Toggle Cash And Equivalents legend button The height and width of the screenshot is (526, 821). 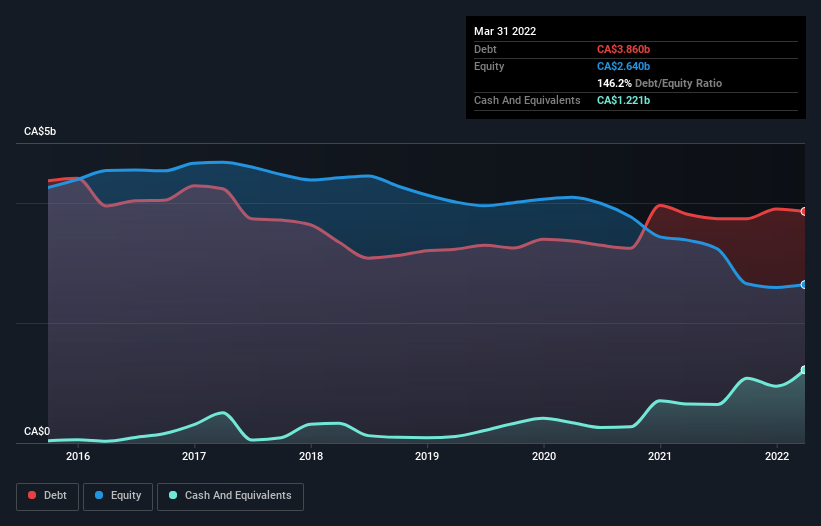tap(230, 496)
